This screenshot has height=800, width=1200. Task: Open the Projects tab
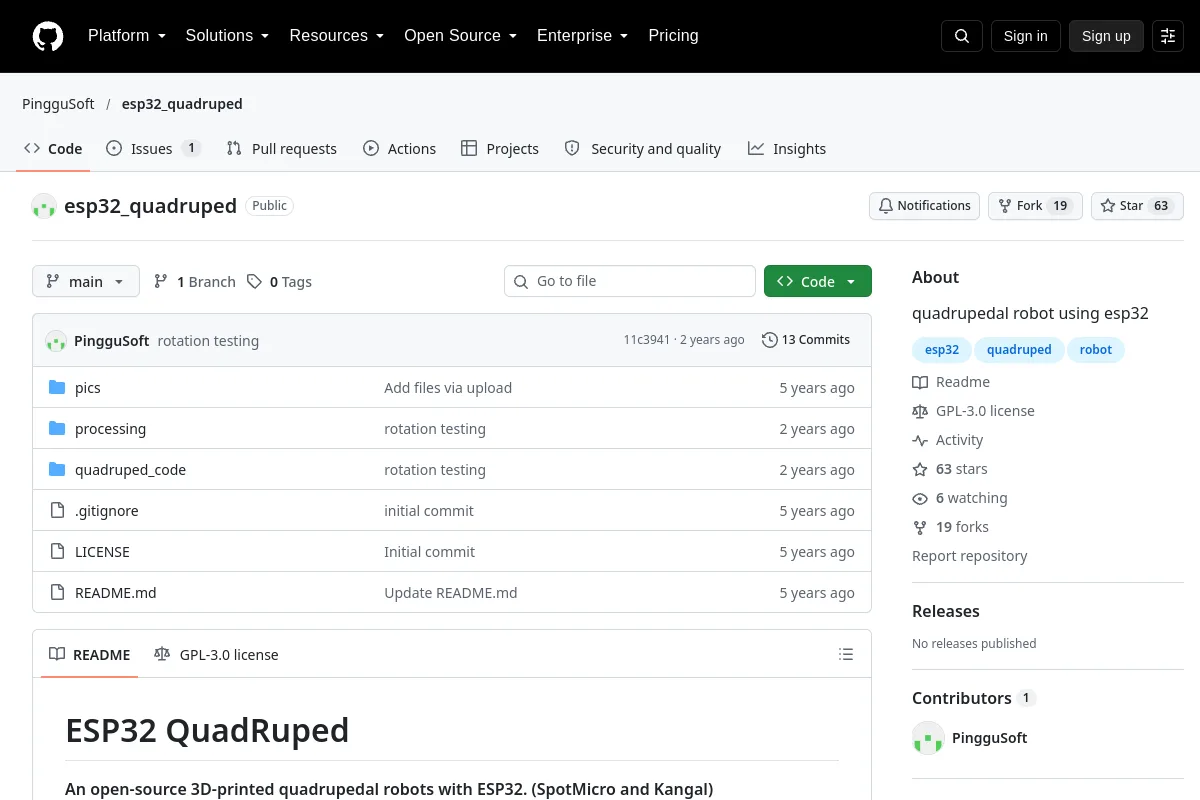[500, 149]
